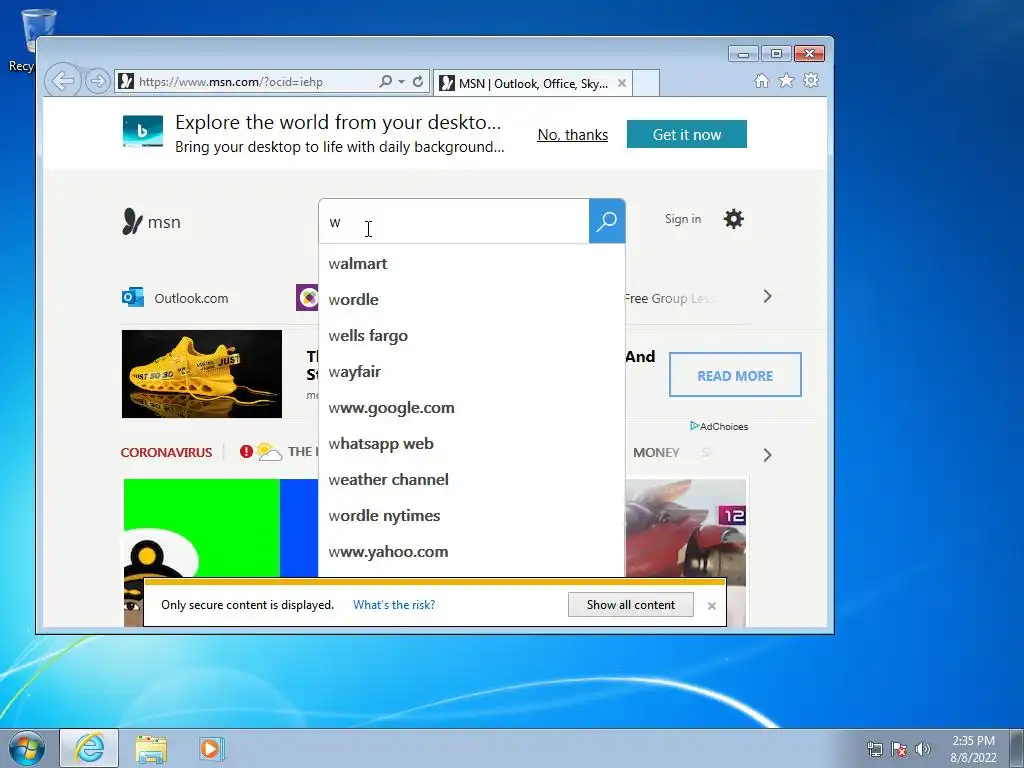Choose the wells fargo suggestion
The image size is (1024, 768).
(472, 336)
